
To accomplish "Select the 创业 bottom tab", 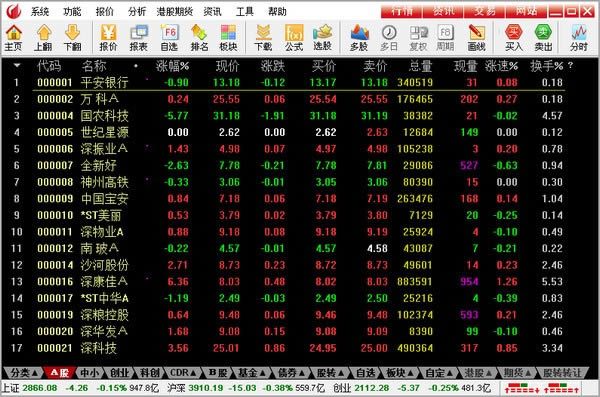I will tap(119, 372).
